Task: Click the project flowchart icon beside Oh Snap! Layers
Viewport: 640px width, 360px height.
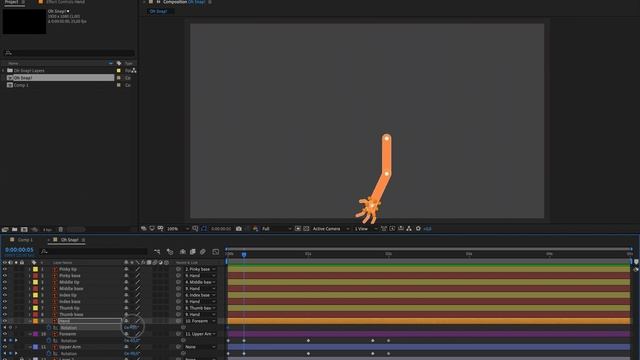Action: [133, 71]
